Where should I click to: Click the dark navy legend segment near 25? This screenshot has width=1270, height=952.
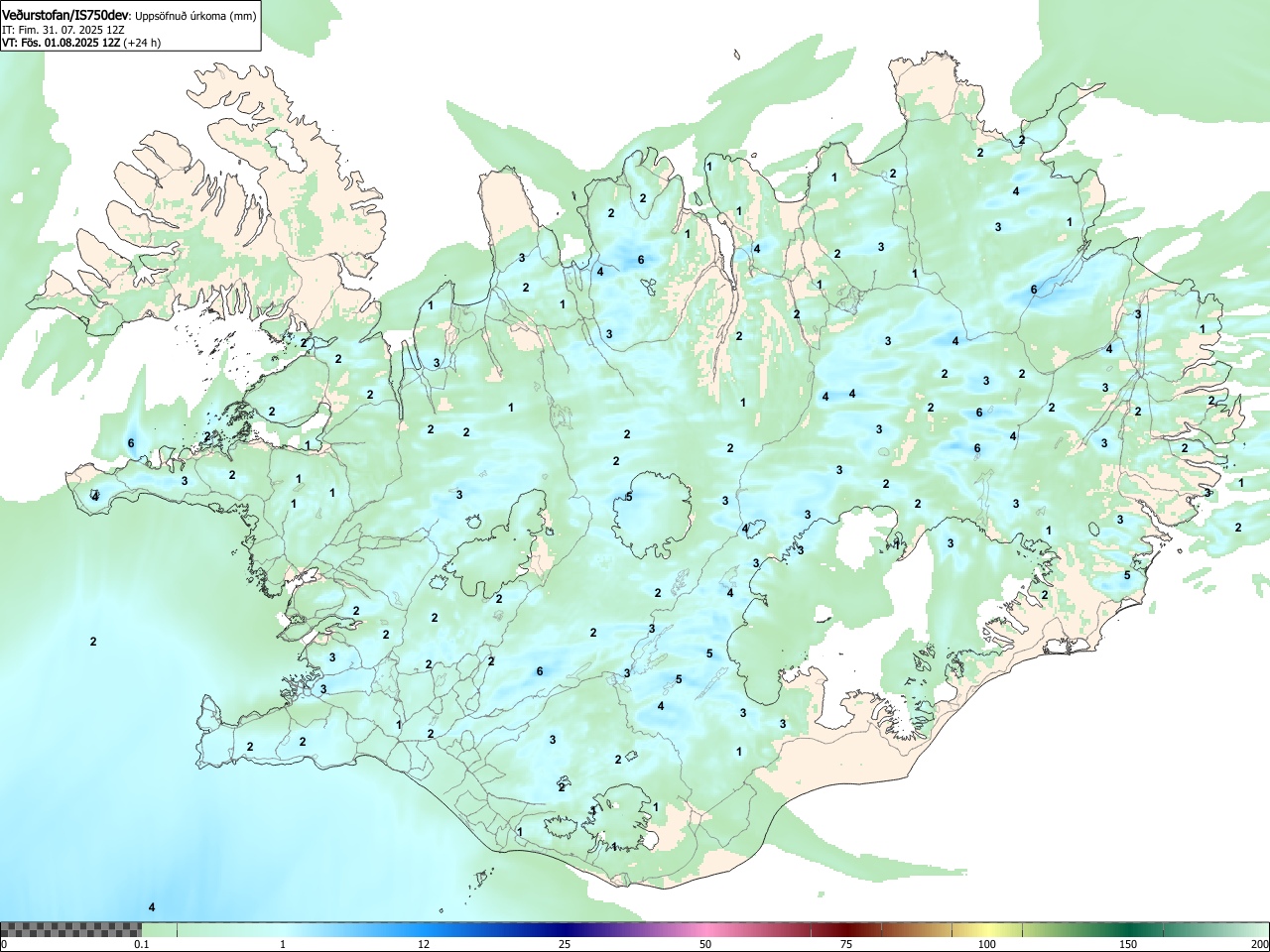(x=565, y=929)
